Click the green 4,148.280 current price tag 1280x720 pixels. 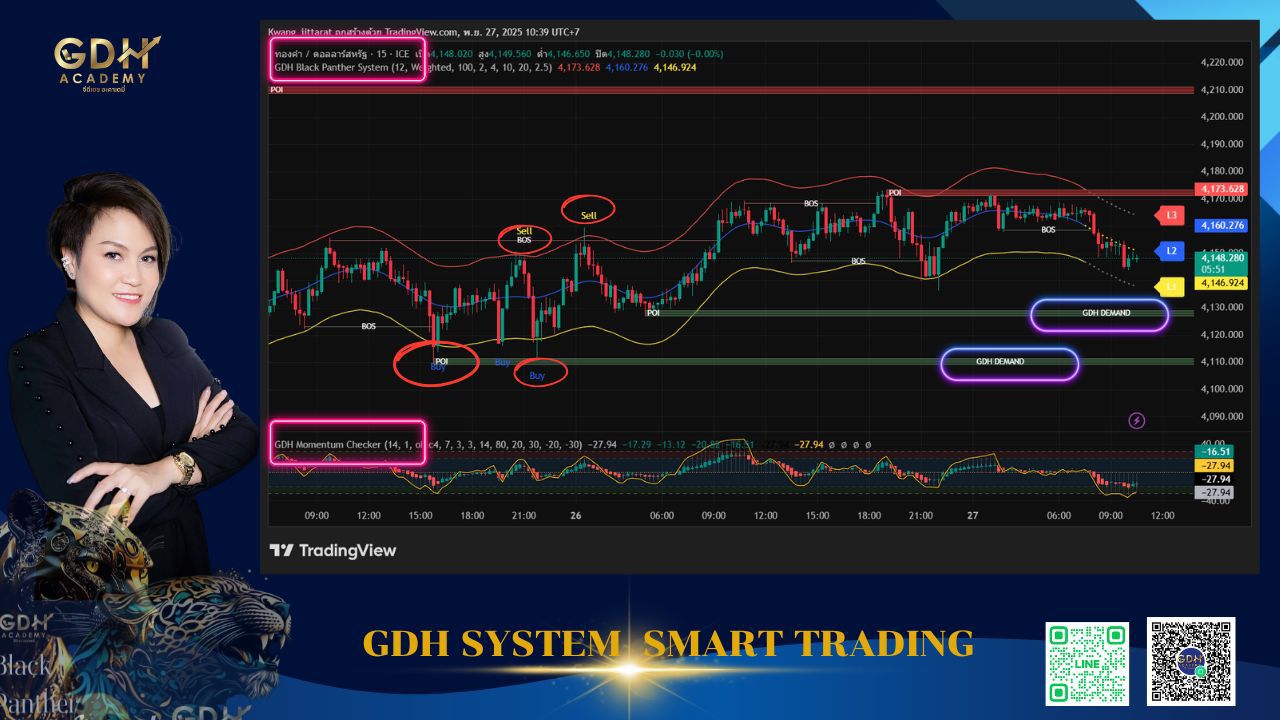(x=1220, y=257)
